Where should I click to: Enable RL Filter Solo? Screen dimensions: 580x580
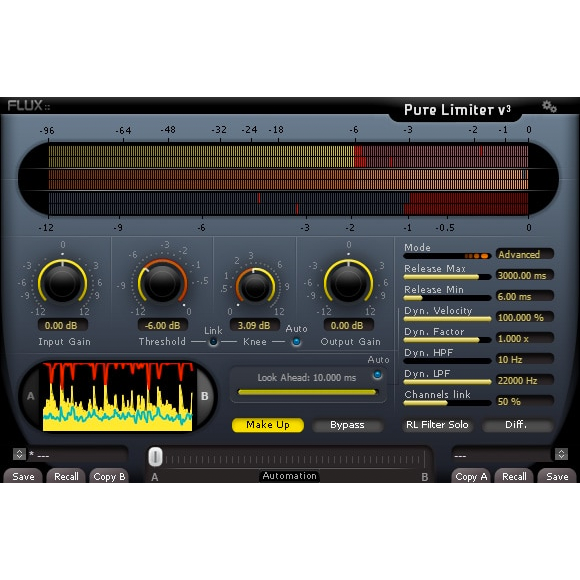437,425
